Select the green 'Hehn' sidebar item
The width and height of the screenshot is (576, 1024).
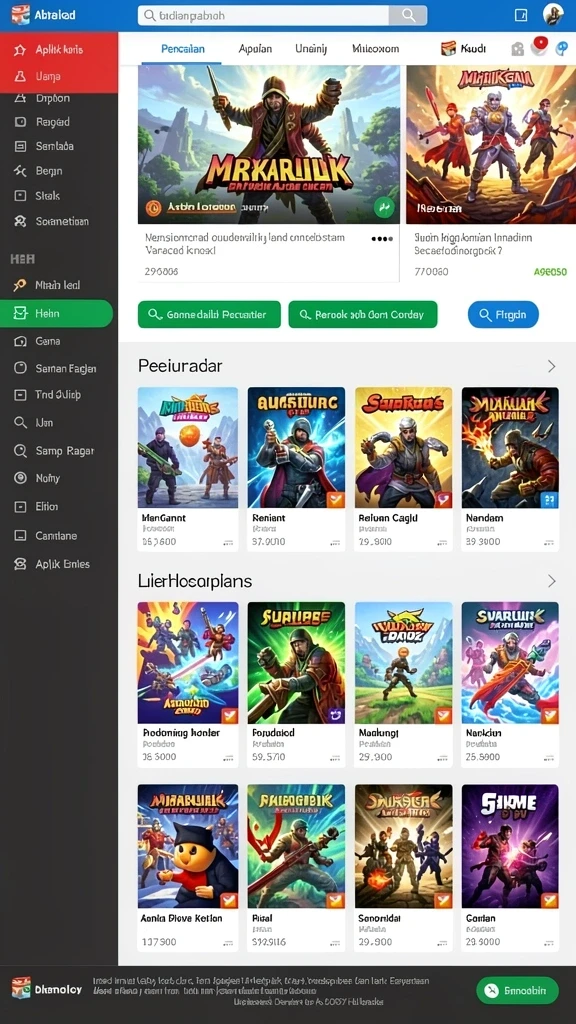click(56, 313)
